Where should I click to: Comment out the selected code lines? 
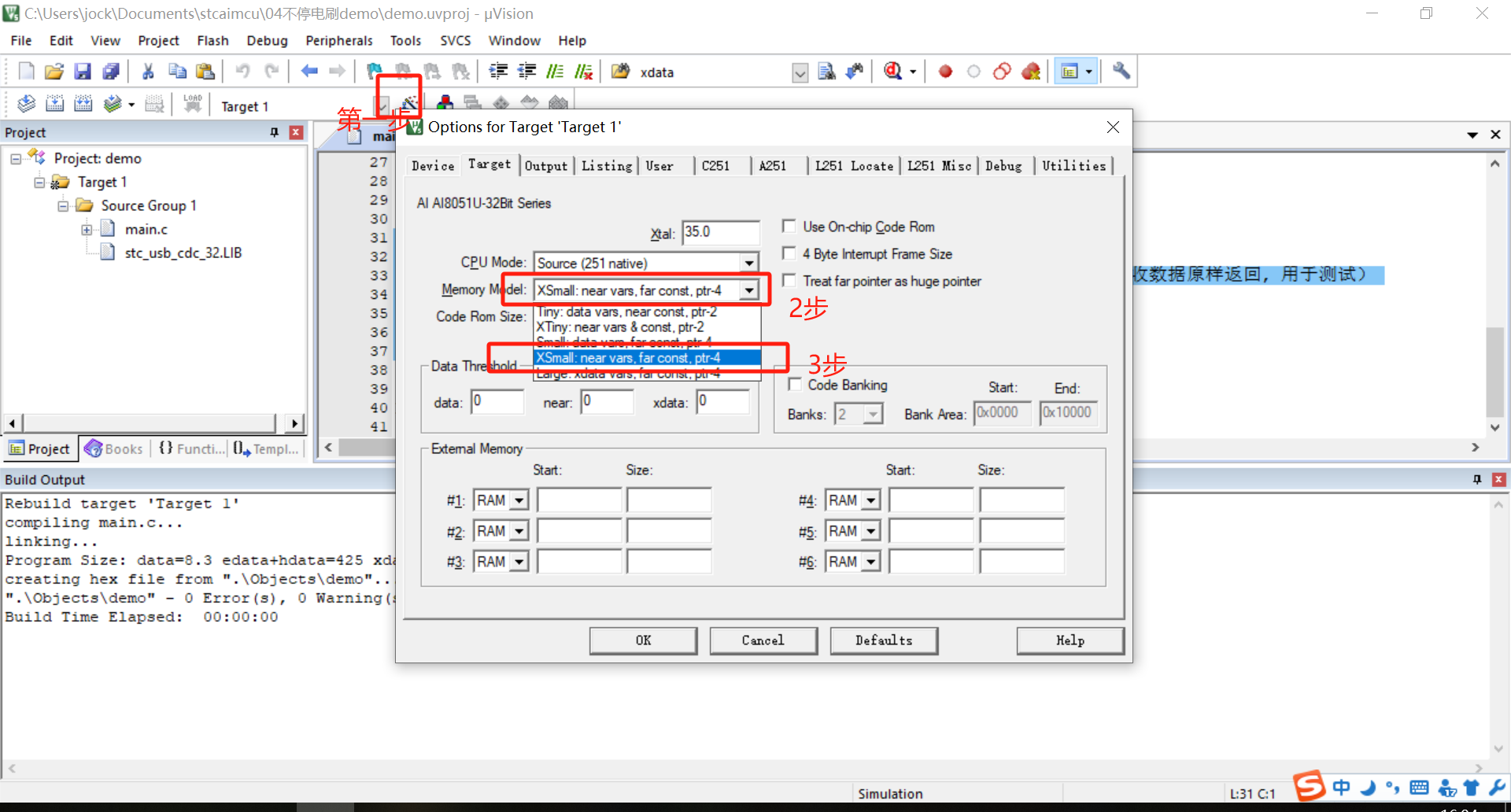[555, 72]
